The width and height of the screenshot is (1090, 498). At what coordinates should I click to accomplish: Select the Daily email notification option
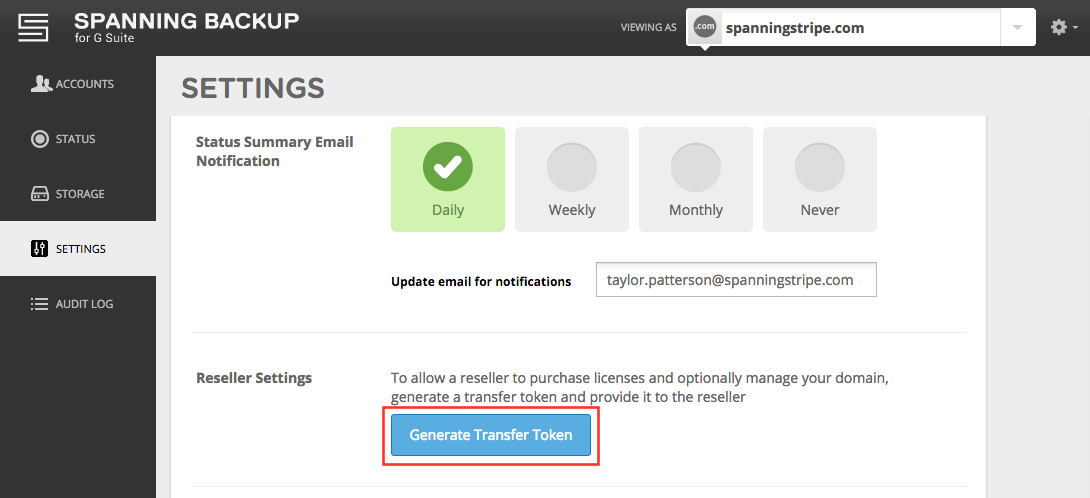[x=448, y=179]
